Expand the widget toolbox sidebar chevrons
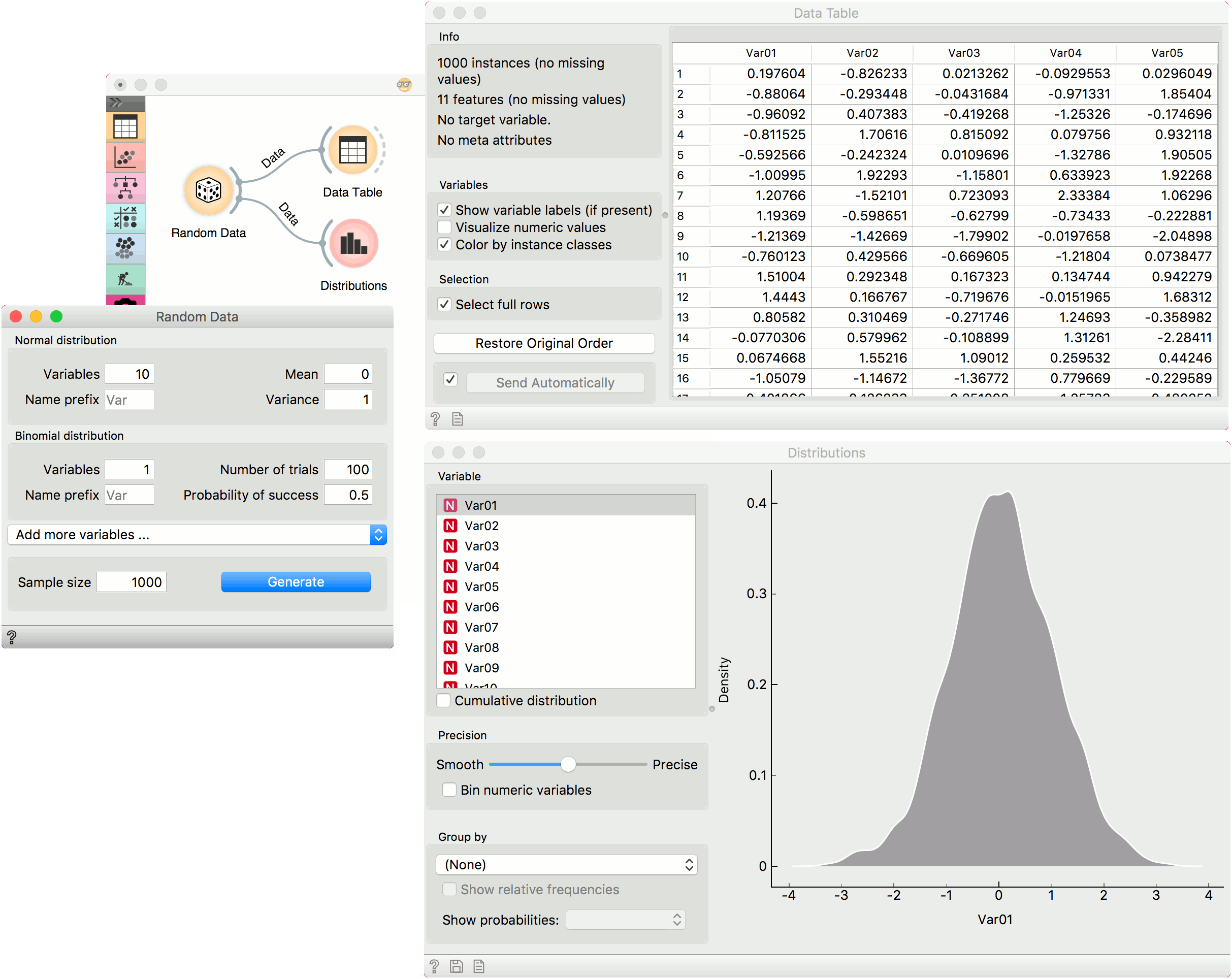The height and width of the screenshot is (979, 1232). coord(117,103)
